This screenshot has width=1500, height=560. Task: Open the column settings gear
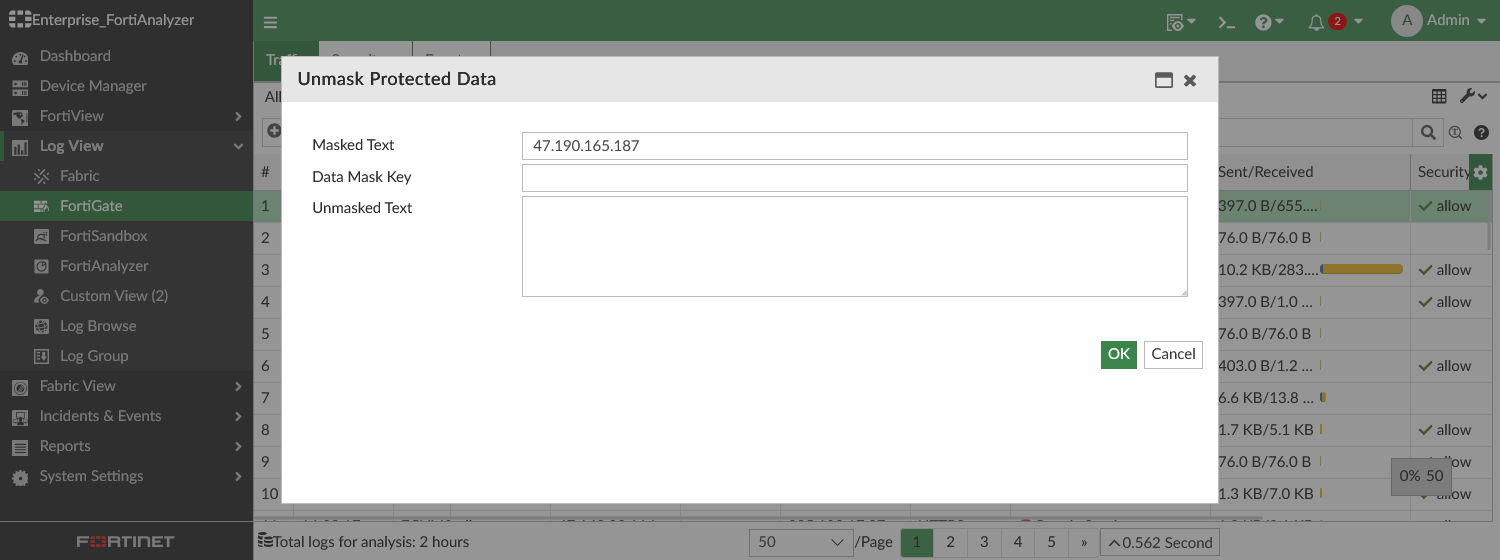pyautogui.click(x=1480, y=172)
